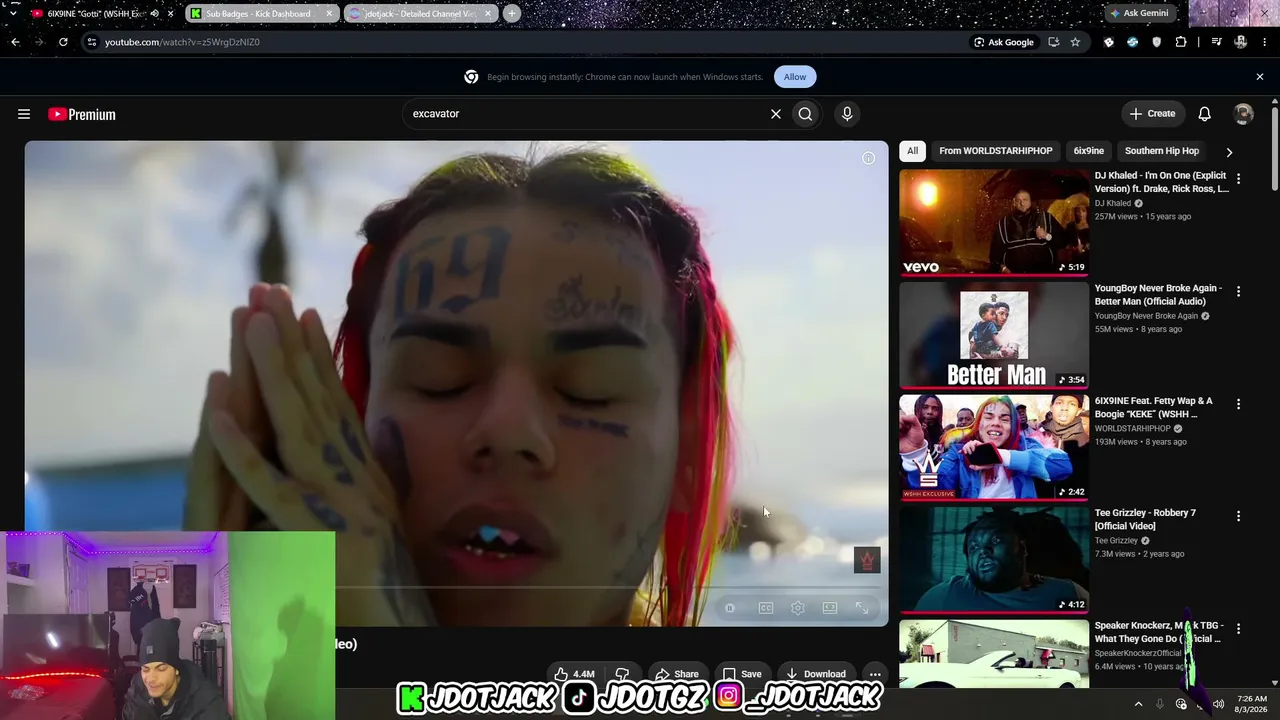Toggle closed captions on the player
1280x720 pixels.
(766, 608)
